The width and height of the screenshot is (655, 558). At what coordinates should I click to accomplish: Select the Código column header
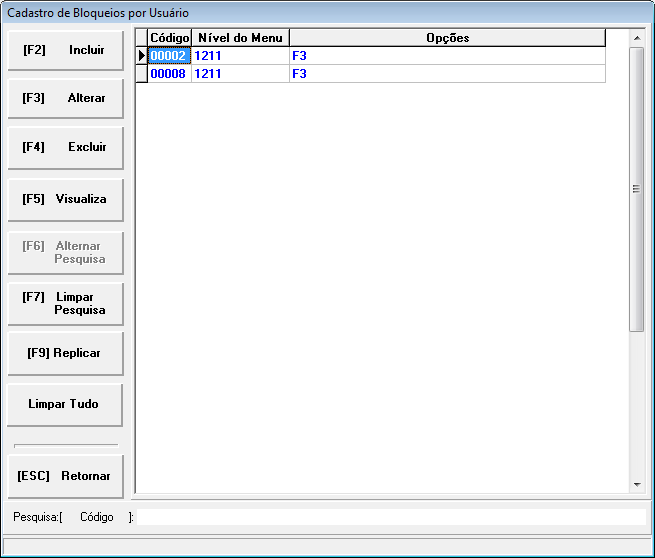tap(169, 38)
